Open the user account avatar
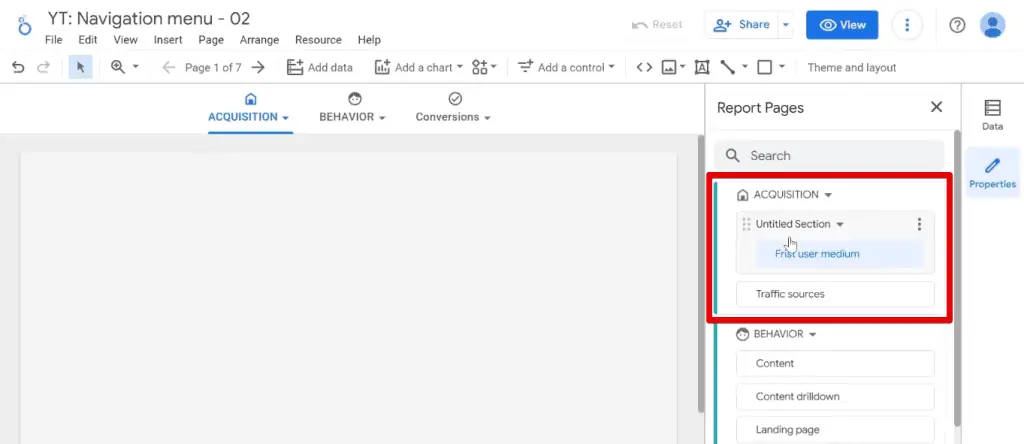1024x444 pixels. coord(993,25)
